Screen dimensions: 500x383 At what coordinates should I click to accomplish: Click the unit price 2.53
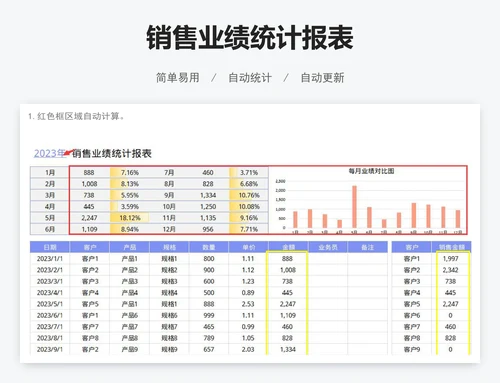[x=248, y=304]
